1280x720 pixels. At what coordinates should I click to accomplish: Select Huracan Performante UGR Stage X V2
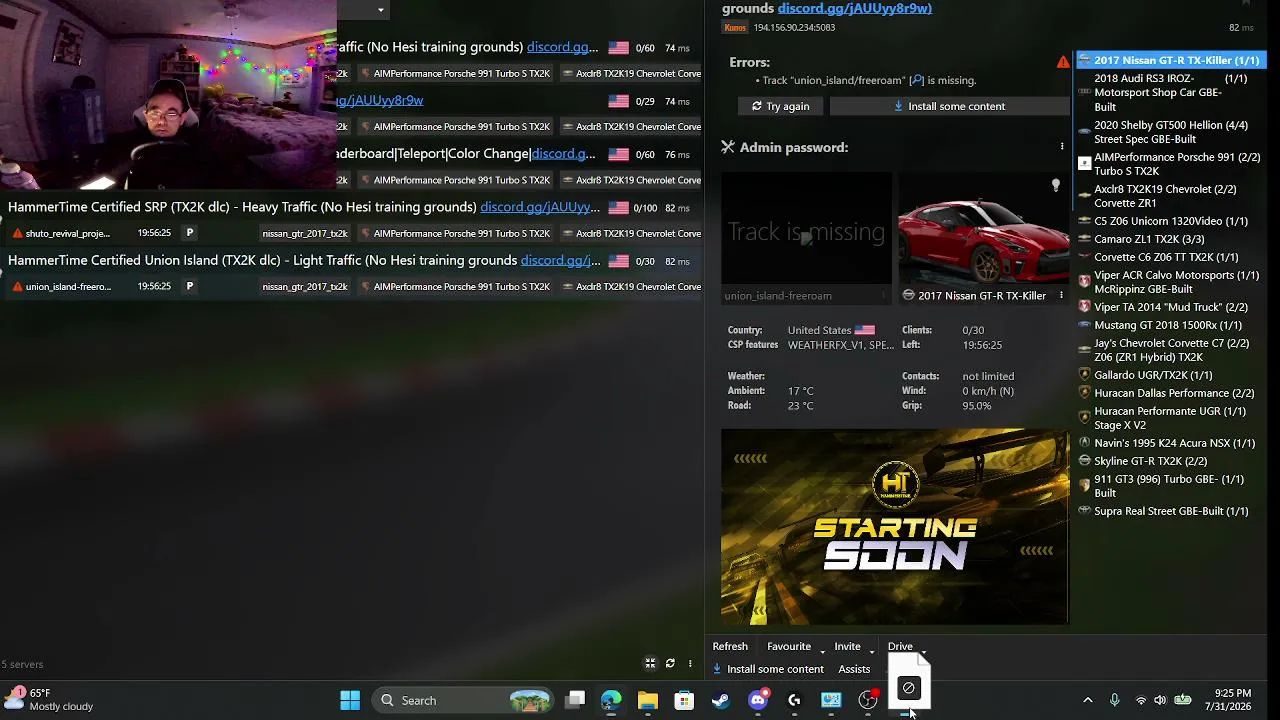(x=1171, y=418)
